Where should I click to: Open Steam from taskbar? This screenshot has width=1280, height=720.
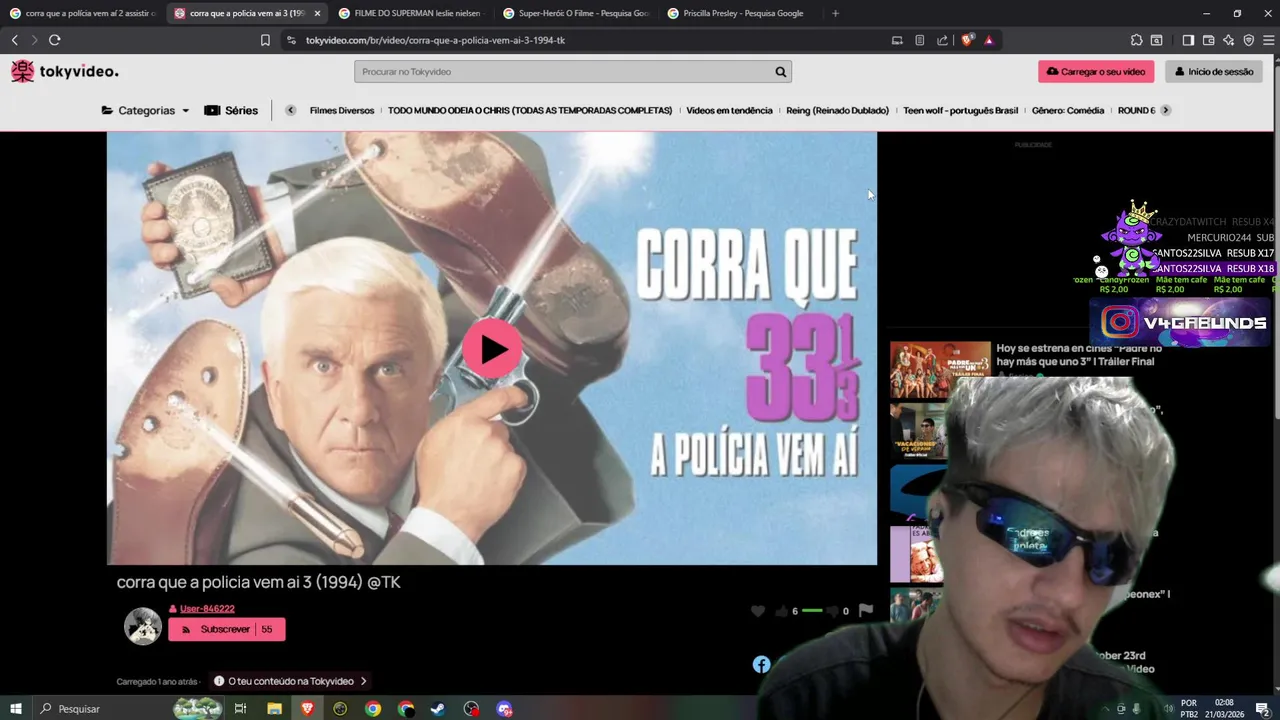438,709
